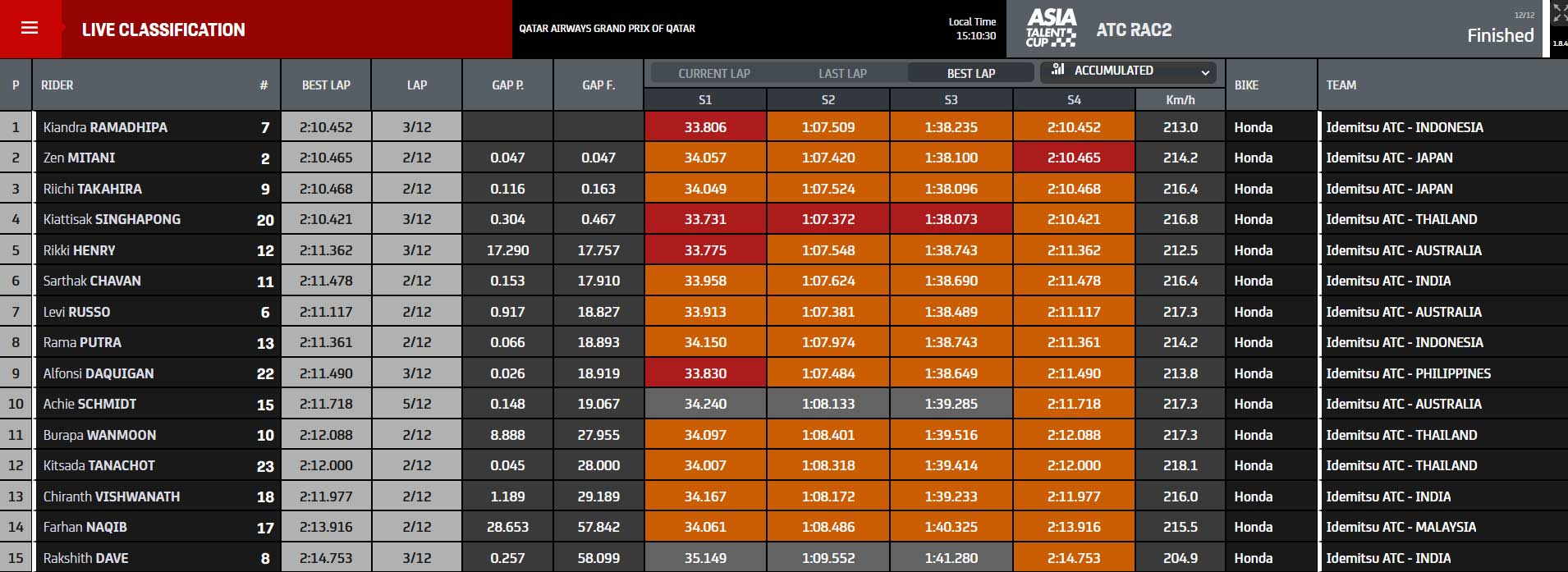Viewport: 1568px width, 572px height.
Task: Open the hamburger menu
Action: click(30, 29)
